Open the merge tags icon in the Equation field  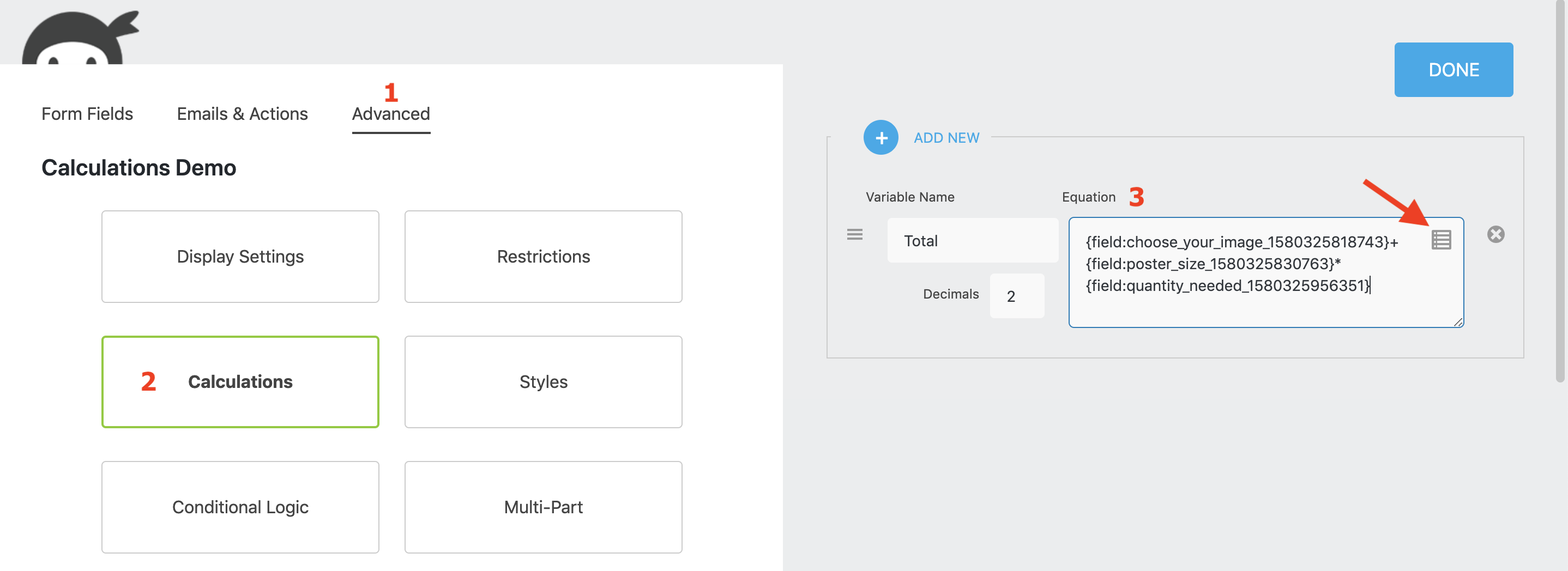pos(1442,240)
